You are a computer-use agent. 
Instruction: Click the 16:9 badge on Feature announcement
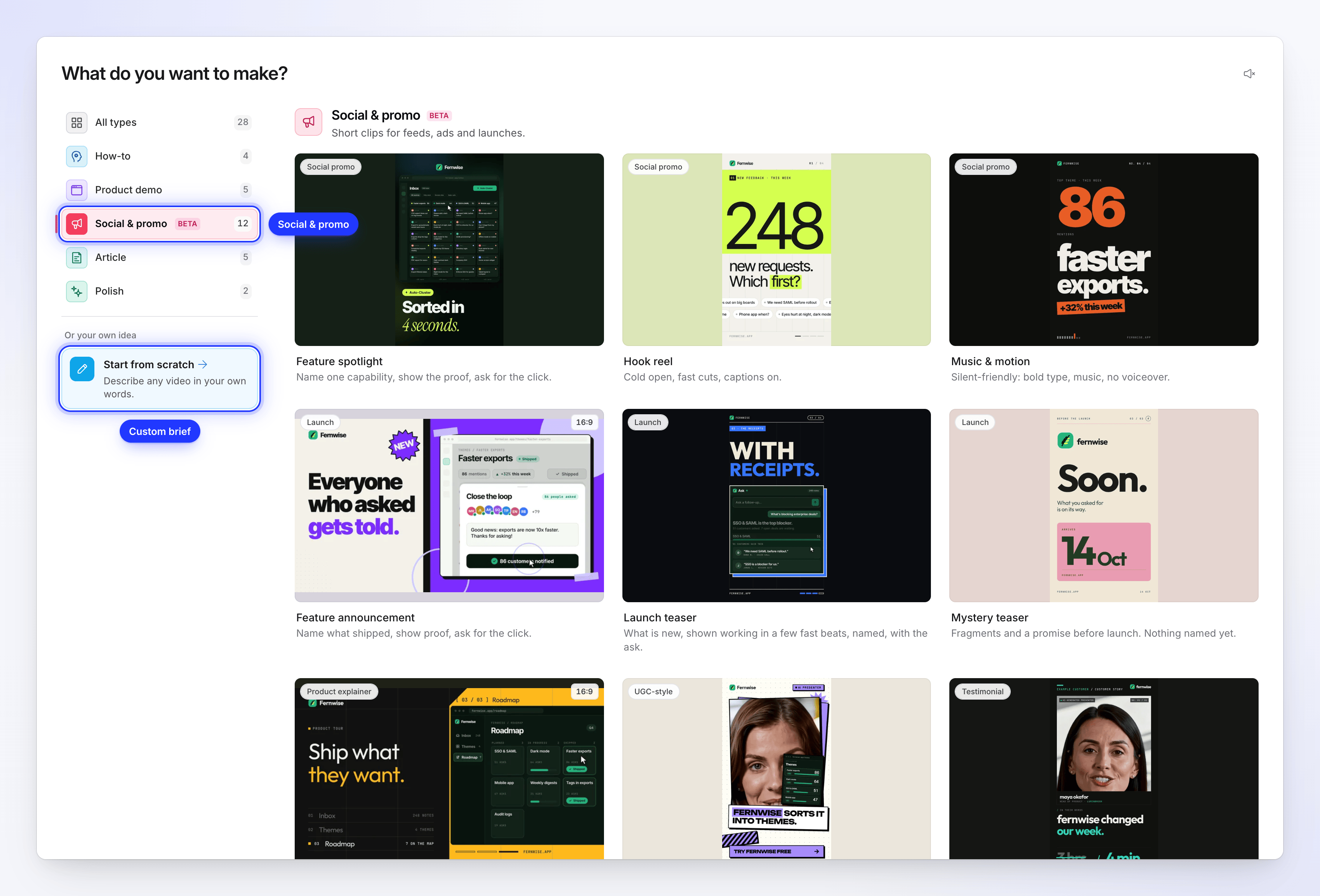pos(584,422)
